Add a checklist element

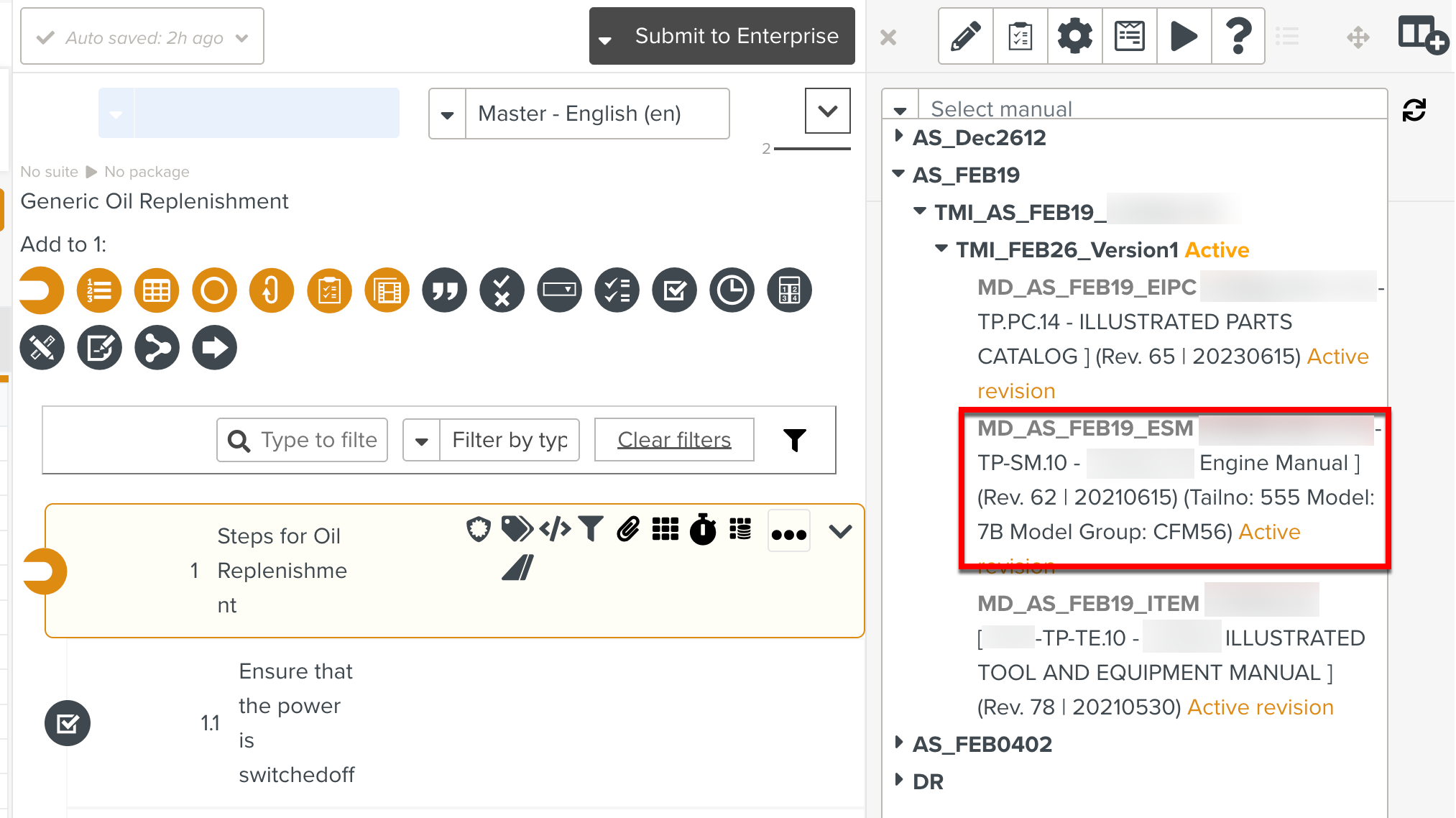(617, 290)
